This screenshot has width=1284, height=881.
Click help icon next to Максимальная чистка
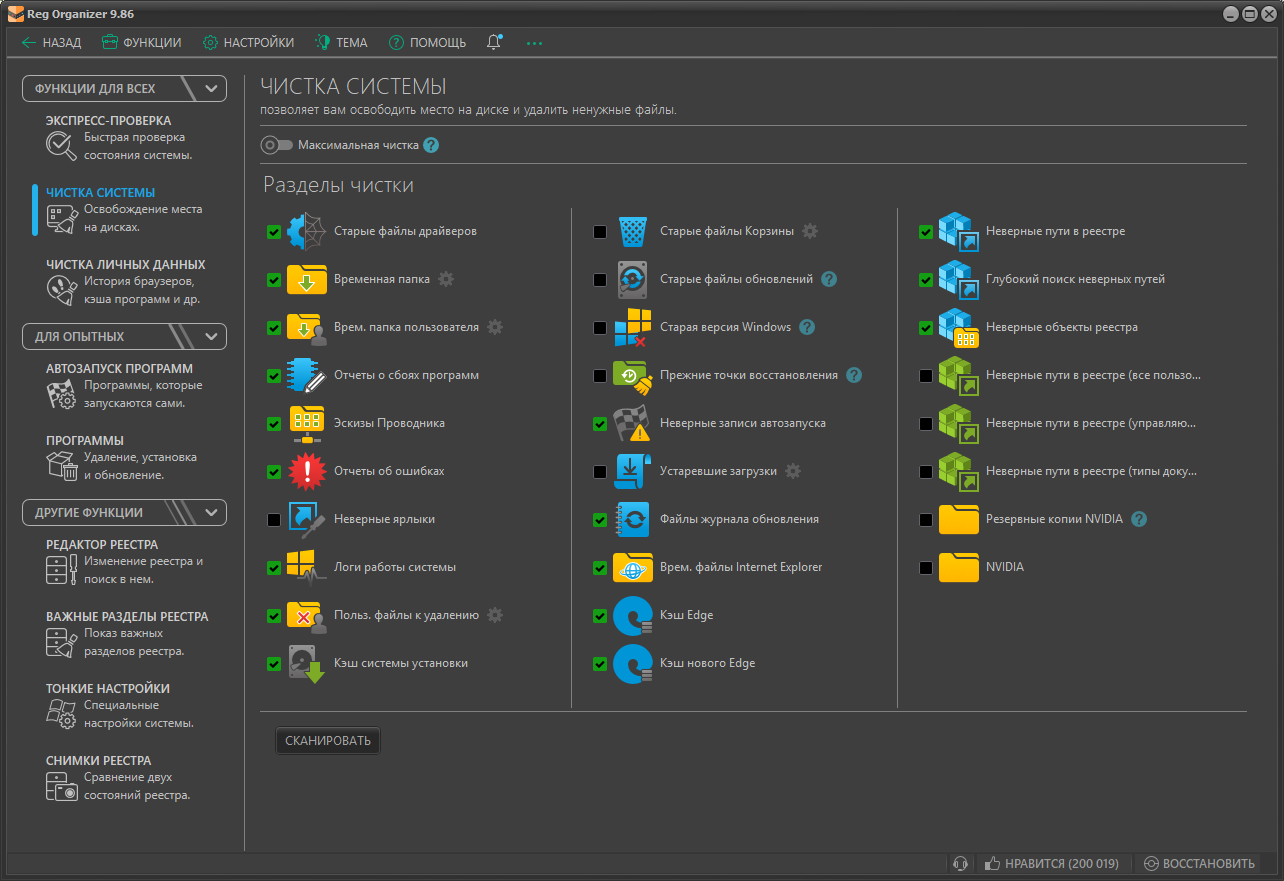pyautogui.click(x=431, y=145)
